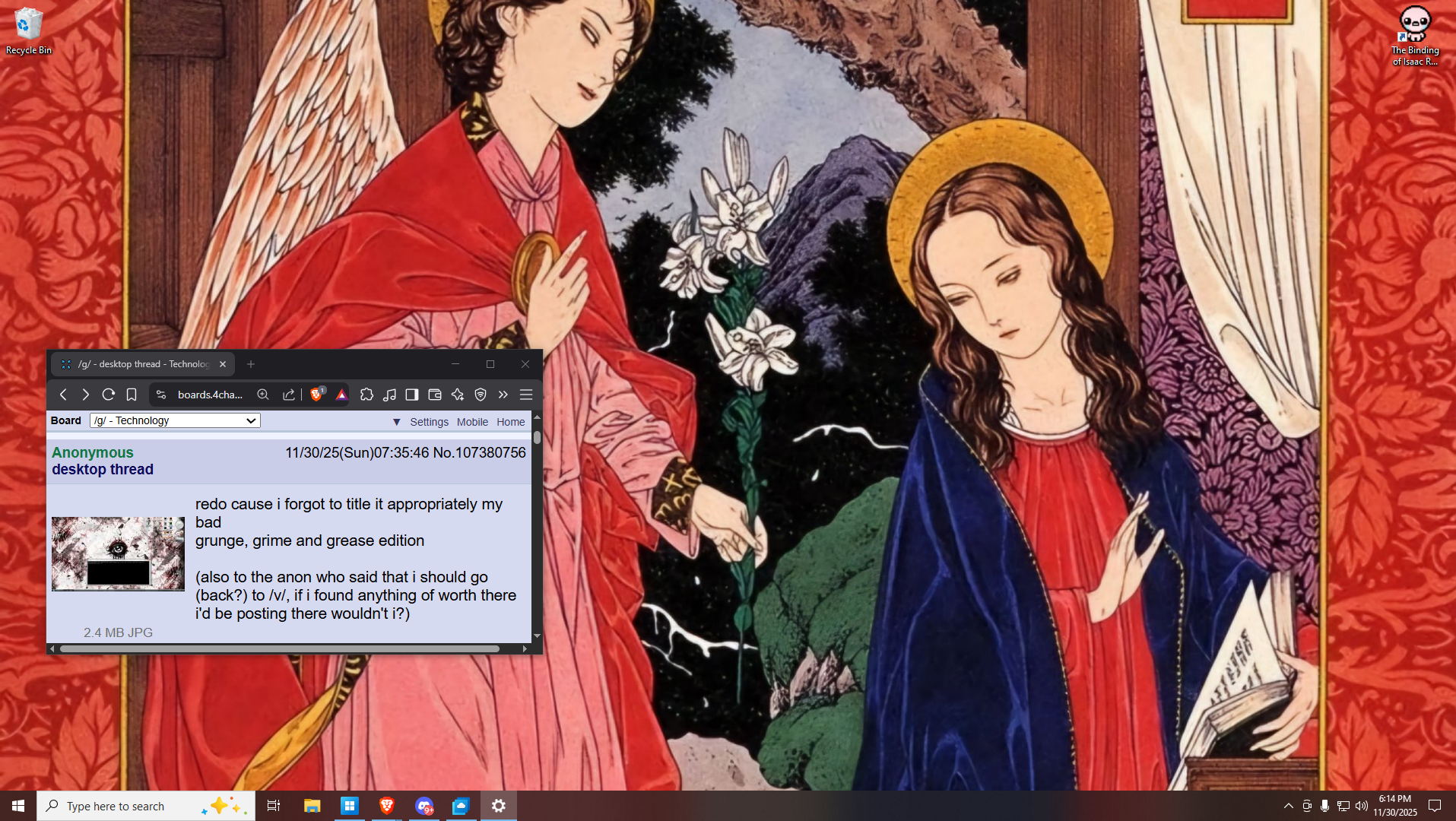The height and width of the screenshot is (821, 1456).
Task: Open Brave Shields lion icon
Action: click(317, 394)
